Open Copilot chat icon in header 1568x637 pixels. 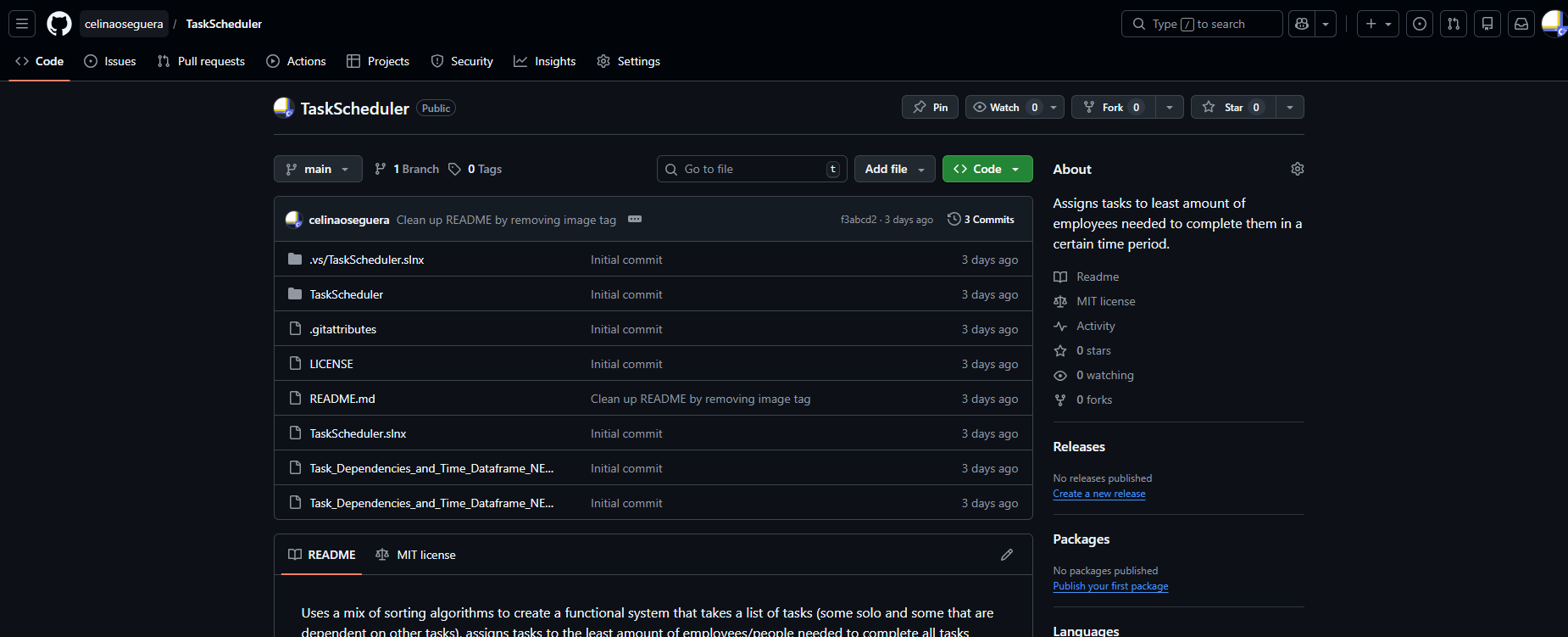coord(1302,24)
